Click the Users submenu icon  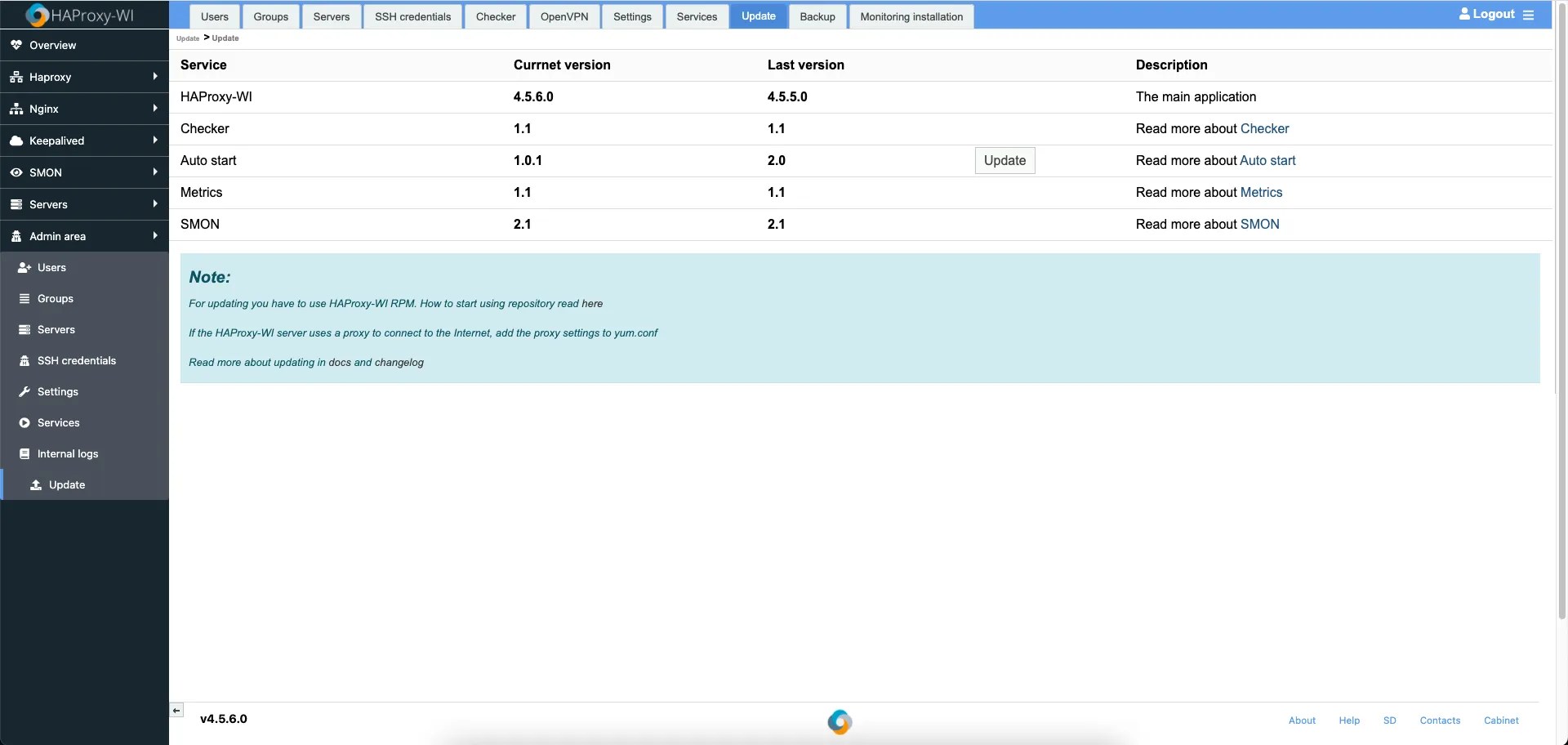pyautogui.click(x=24, y=267)
